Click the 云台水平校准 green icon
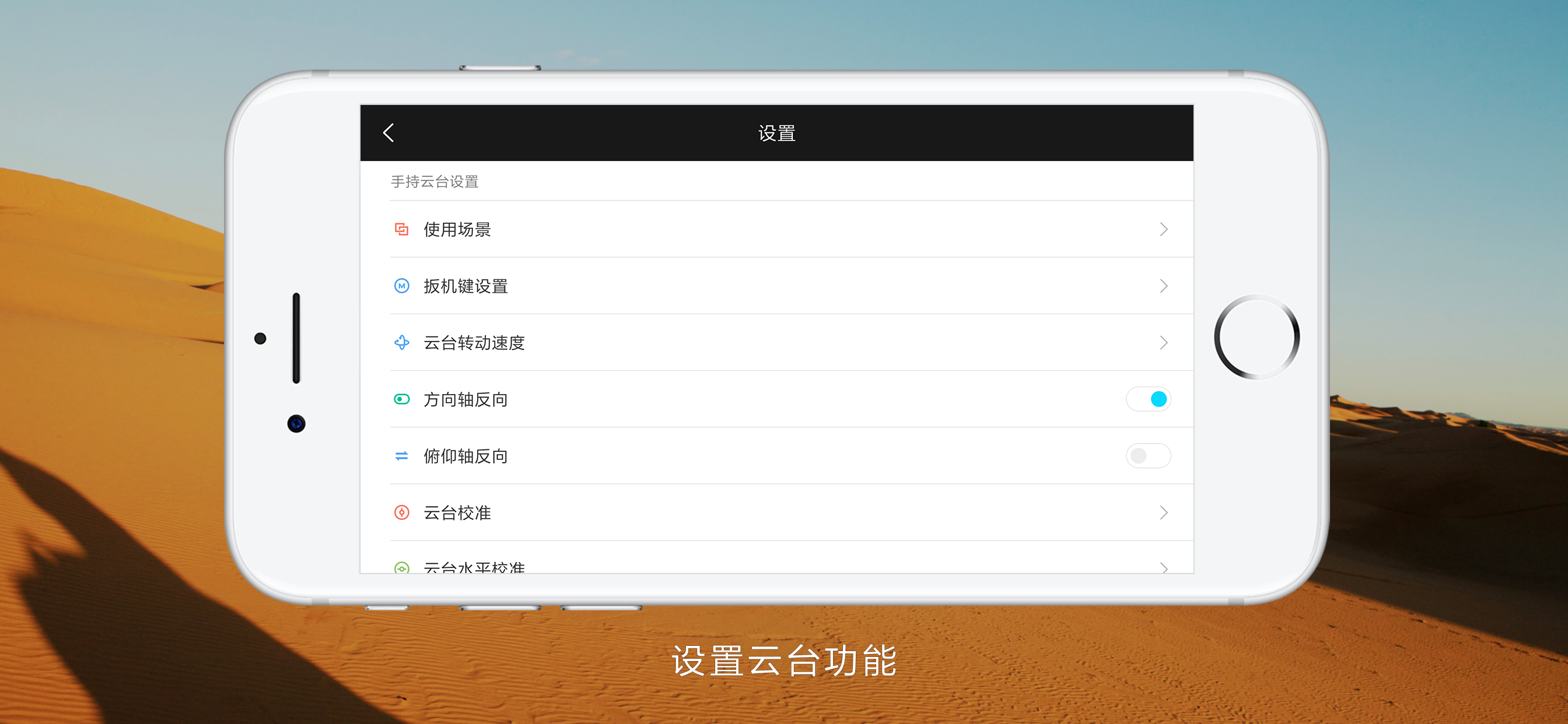Viewport: 1568px width, 724px height. (402, 568)
